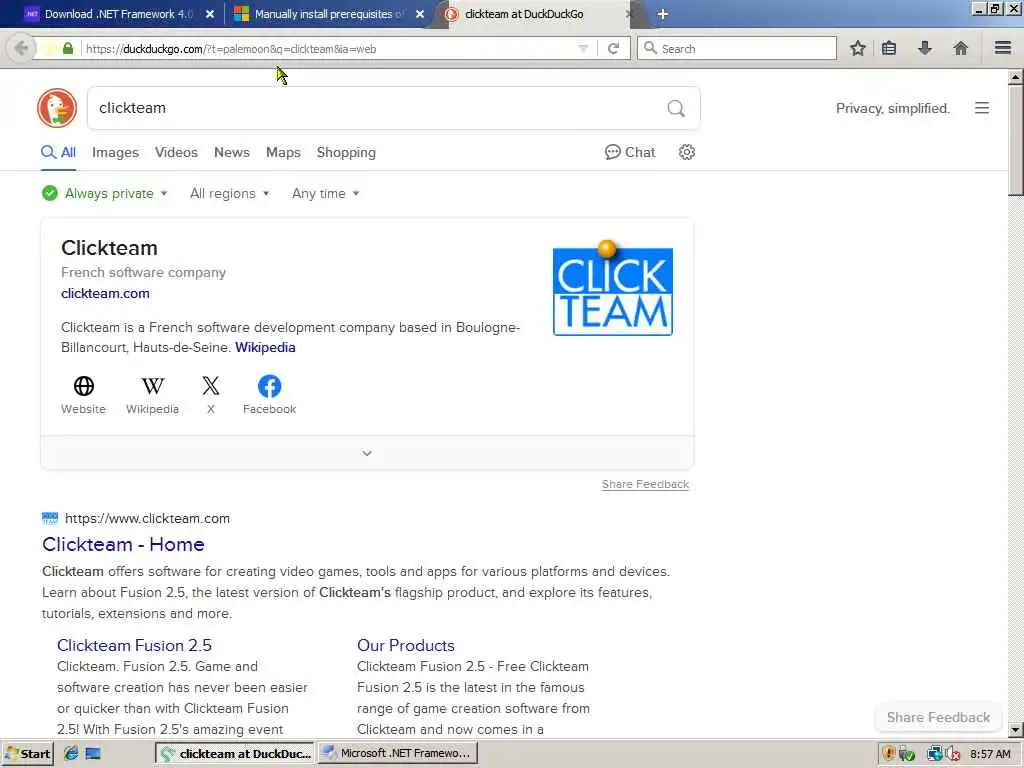The height and width of the screenshot is (768, 1024).
Task: Open the Always private dropdown
Action: (104, 193)
